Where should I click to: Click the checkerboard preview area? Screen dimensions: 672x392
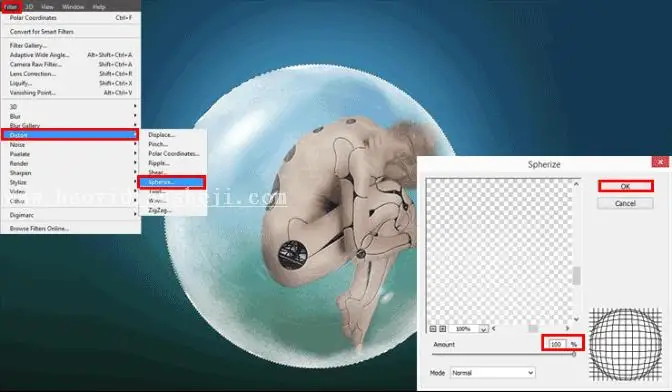point(499,251)
